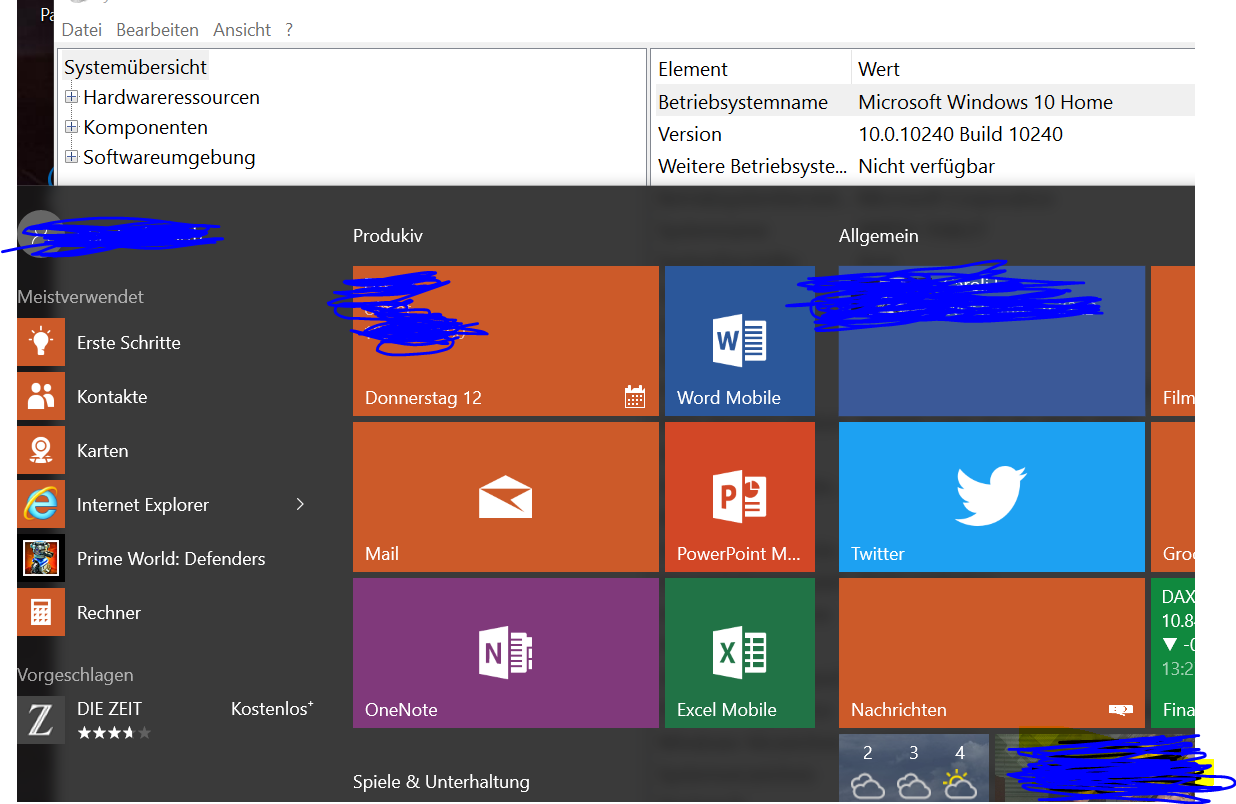Open the ? help menu
Screen dimensions: 1236x804
coord(289,30)
